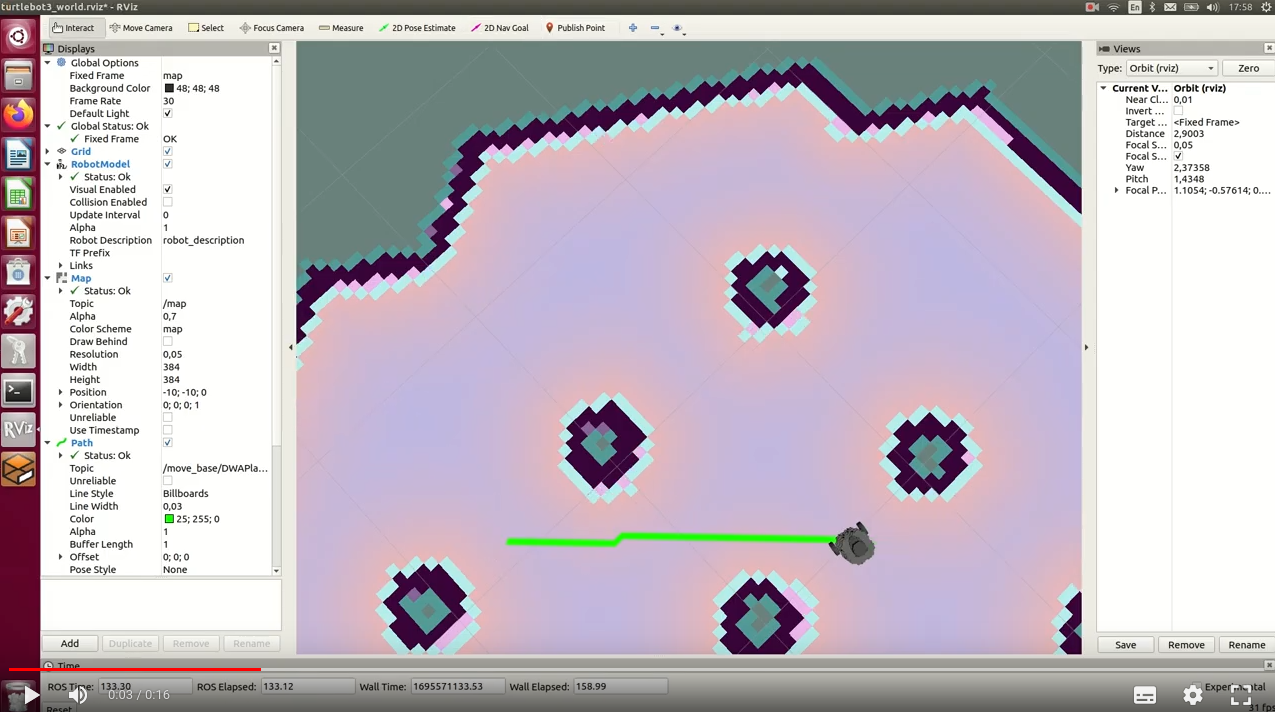
Task: Activate the Move Camera tool
Action: click(x=141, y=28)
